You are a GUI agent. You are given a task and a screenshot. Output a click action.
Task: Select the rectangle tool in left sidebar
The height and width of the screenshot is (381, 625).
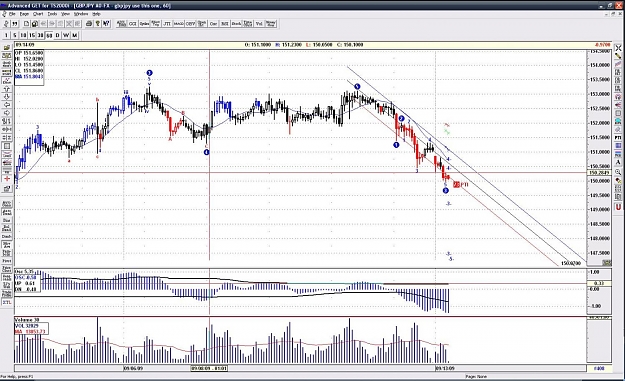[7, 146]
